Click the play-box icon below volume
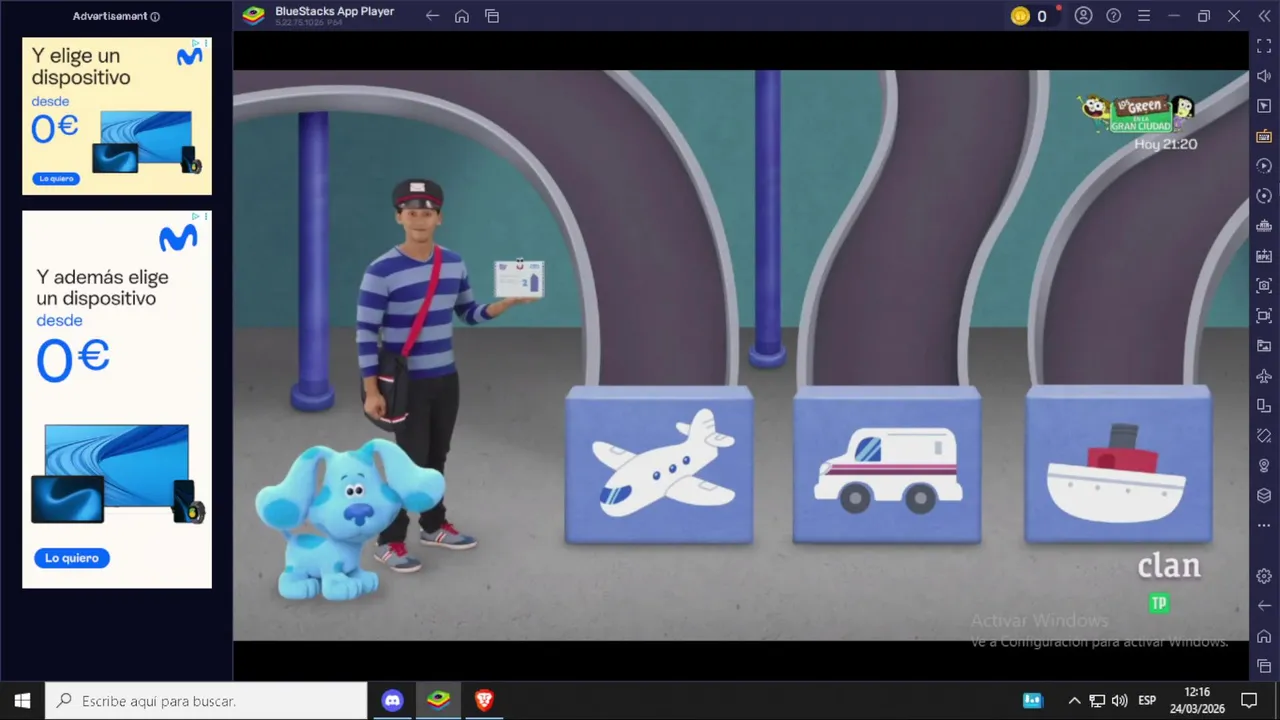 tap(1264, 106)
